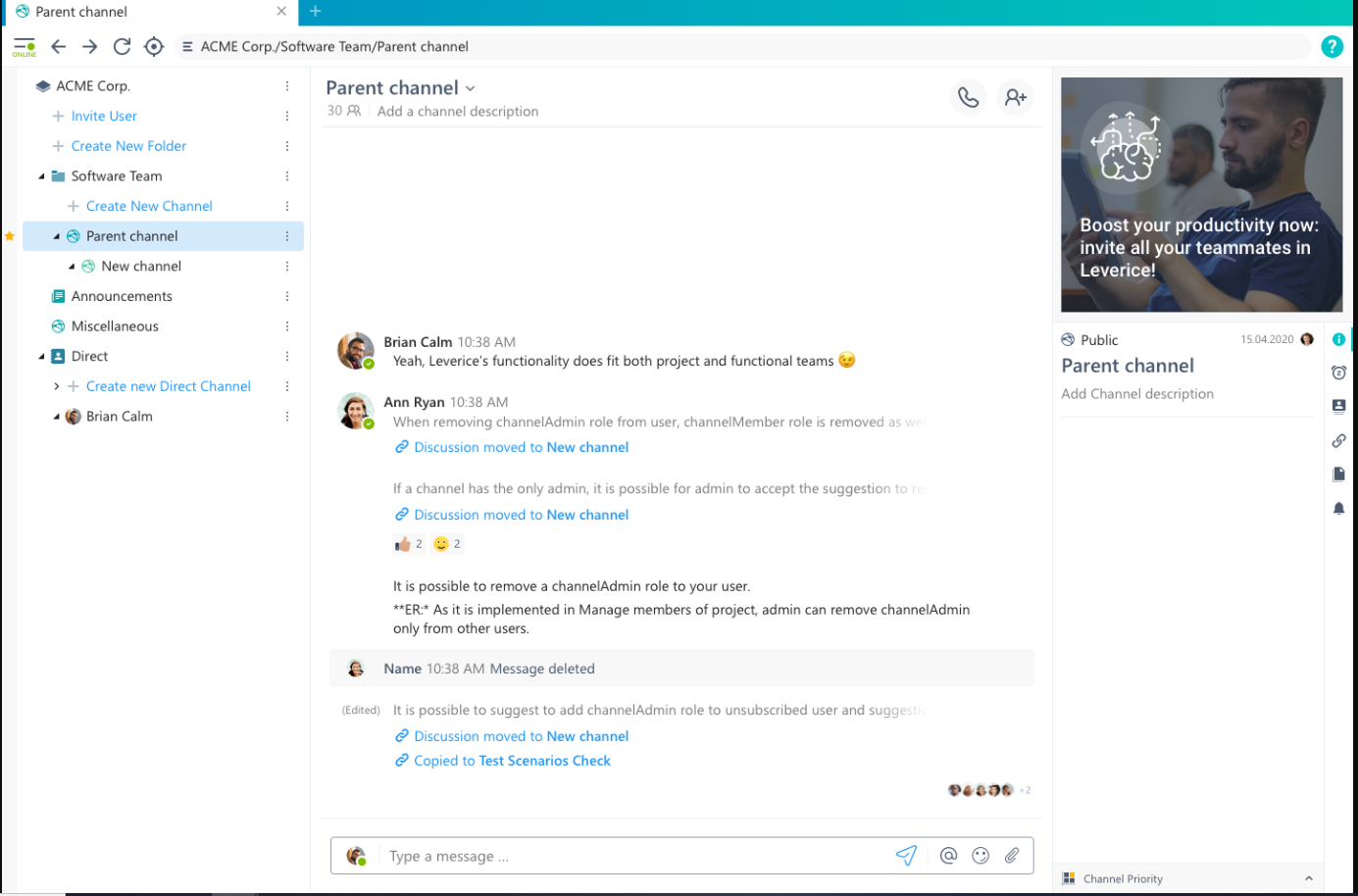Select ACME Corp. in the tree
1358x896 pixels.
click(92, 86)
